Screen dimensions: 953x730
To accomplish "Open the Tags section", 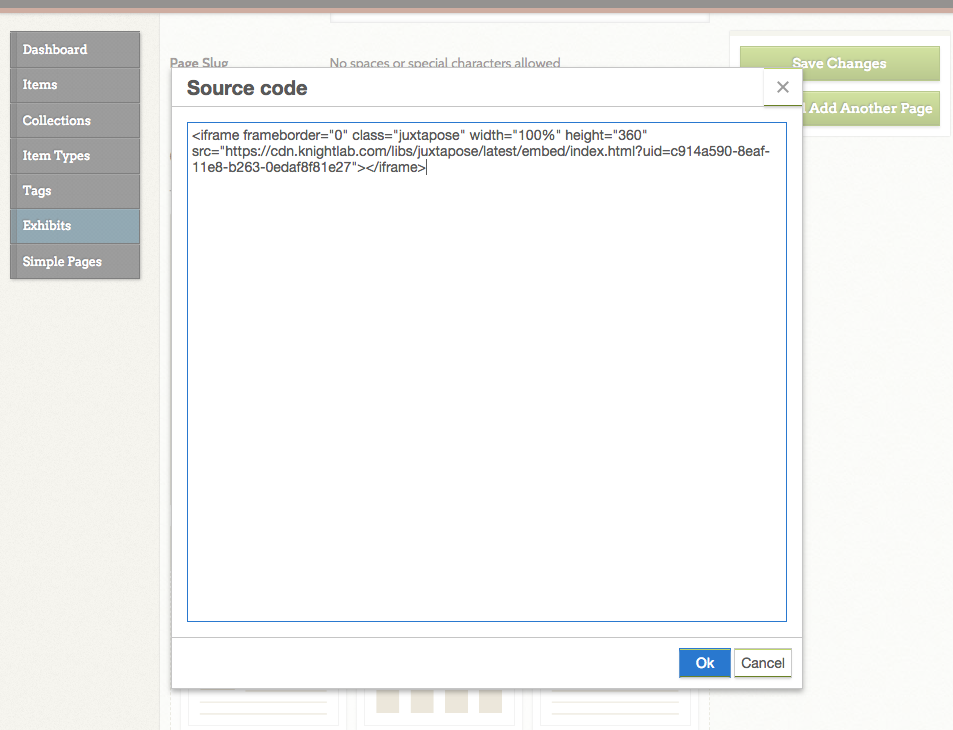I will (75, 191).
